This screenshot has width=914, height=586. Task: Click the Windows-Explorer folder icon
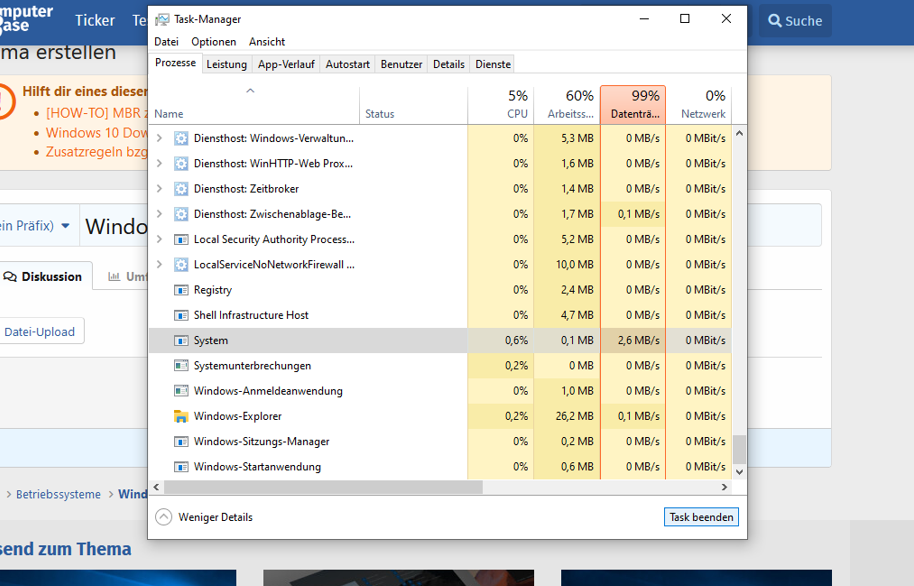click(181, 416)
